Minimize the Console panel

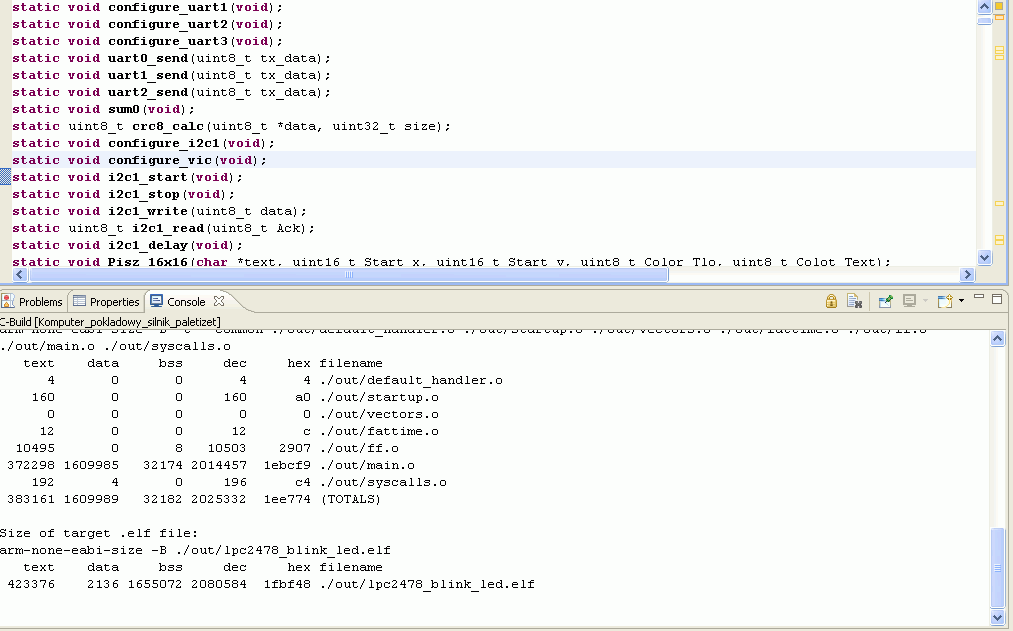click(979, 297)
